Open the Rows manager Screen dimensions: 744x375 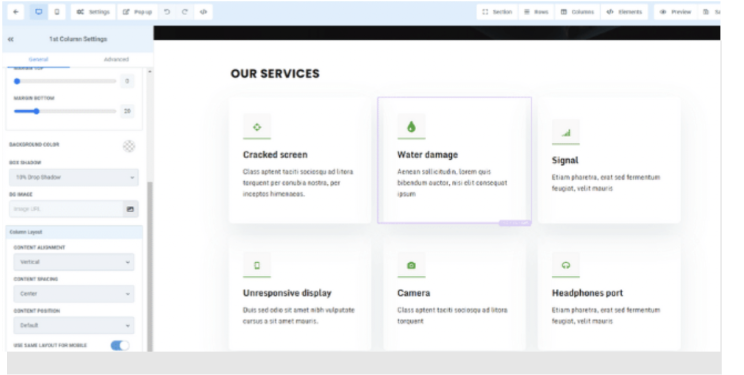536,12
